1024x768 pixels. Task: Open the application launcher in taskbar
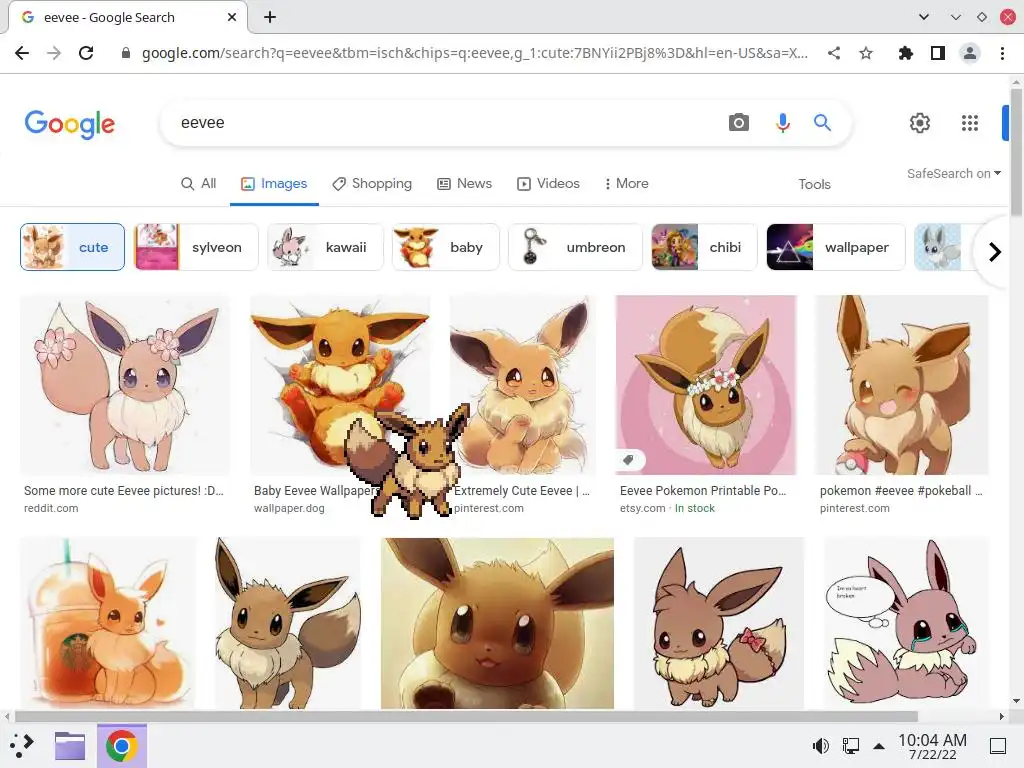tap(22, 745)
